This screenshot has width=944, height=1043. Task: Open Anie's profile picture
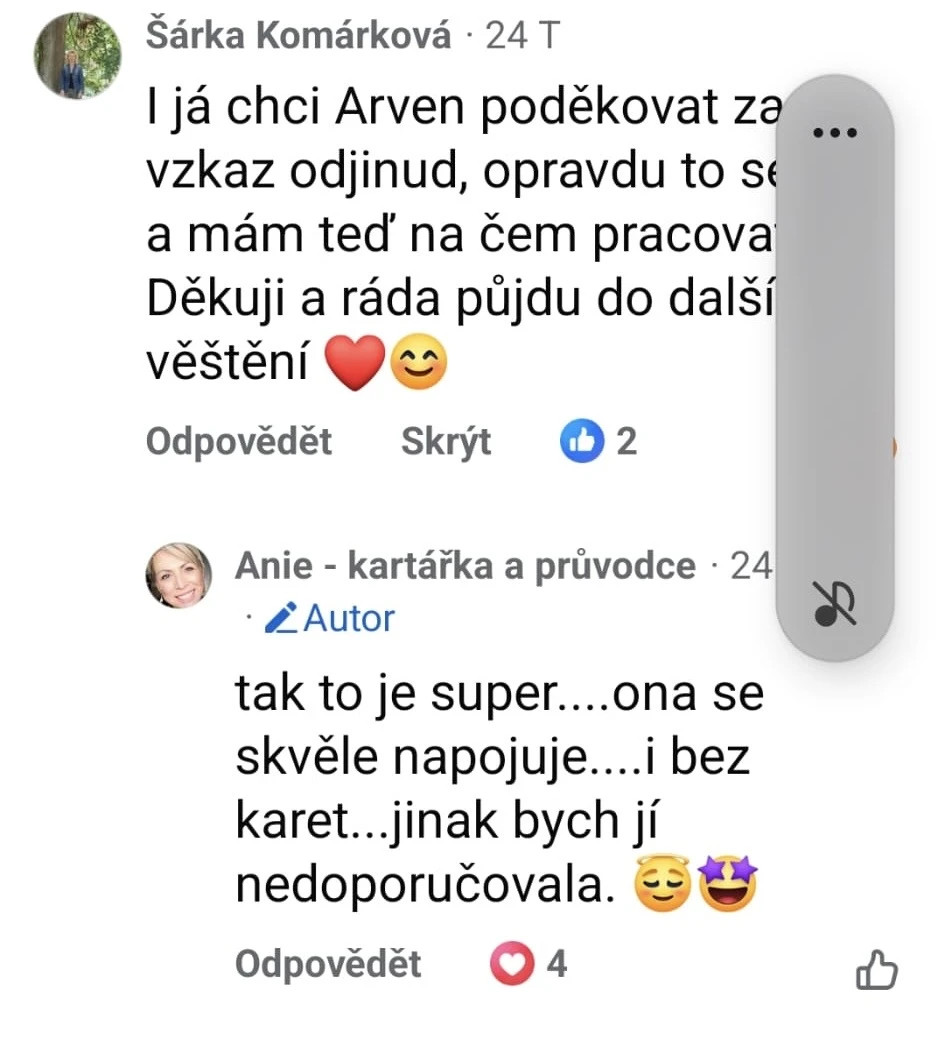point(178,575)
